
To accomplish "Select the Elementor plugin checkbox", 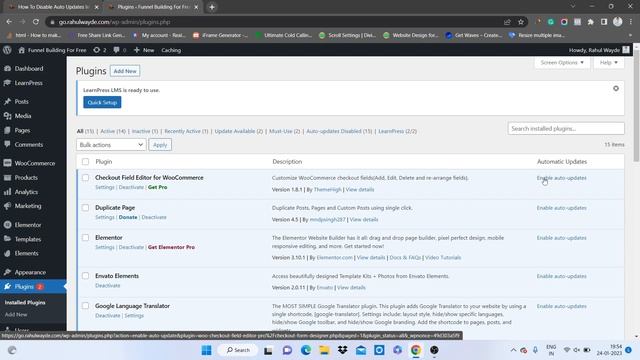I will click(x=85, y=238).
